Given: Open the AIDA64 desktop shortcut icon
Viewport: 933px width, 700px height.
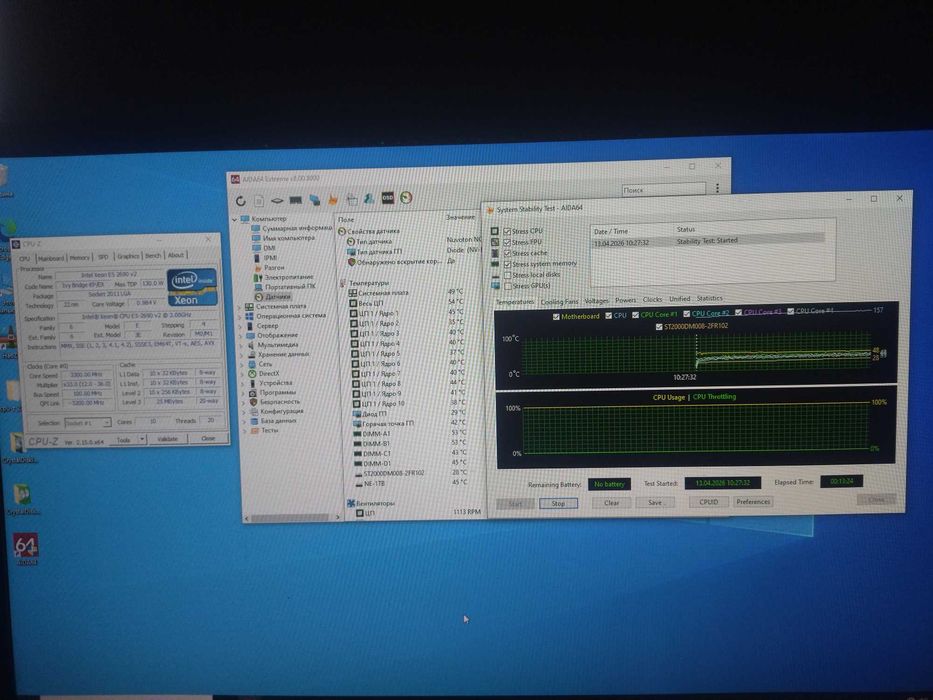Looking at the screenshot, I should (26, 547).
